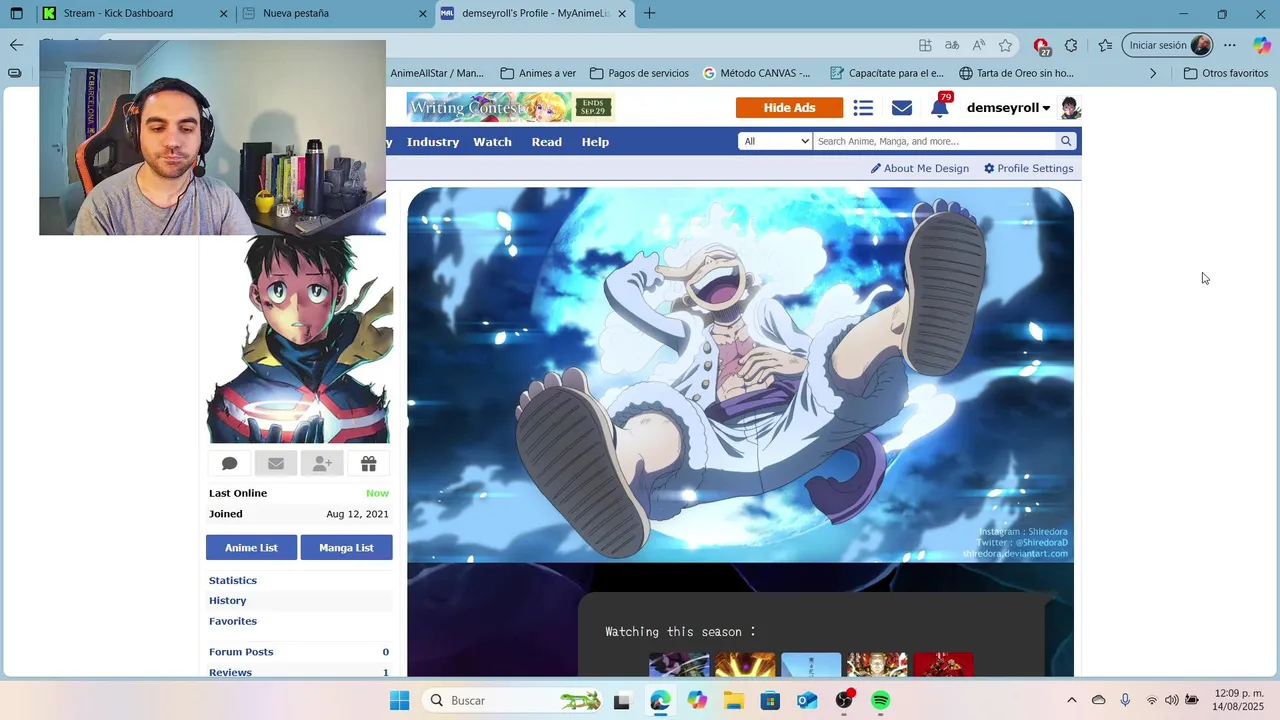Expand the All search category dropdown
The image size is (1280, 720).
click(775, 141)
